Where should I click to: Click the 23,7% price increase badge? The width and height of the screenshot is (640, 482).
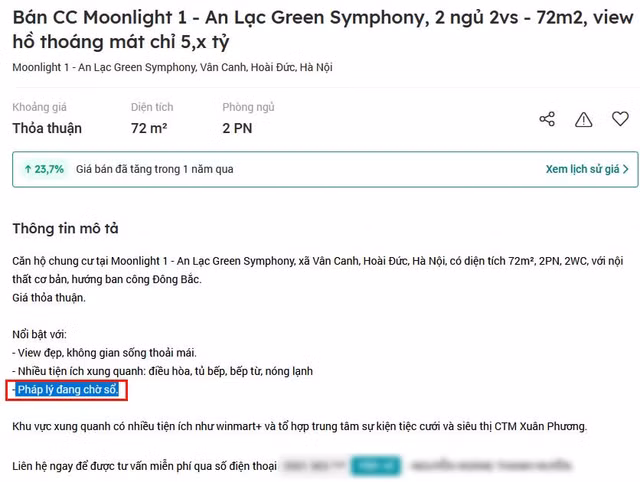tap(44, 169)
